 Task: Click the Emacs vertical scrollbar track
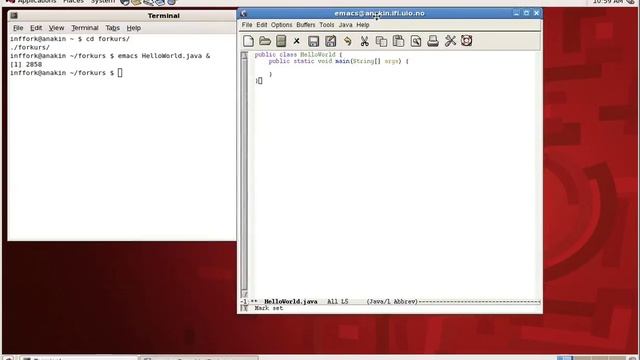pyautogui.click(x=244, y=175)
